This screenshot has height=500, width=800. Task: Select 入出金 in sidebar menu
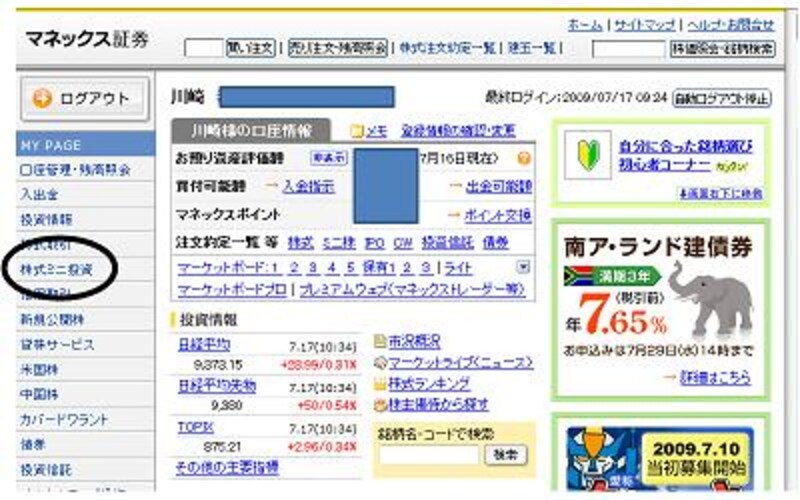point(39,194)
